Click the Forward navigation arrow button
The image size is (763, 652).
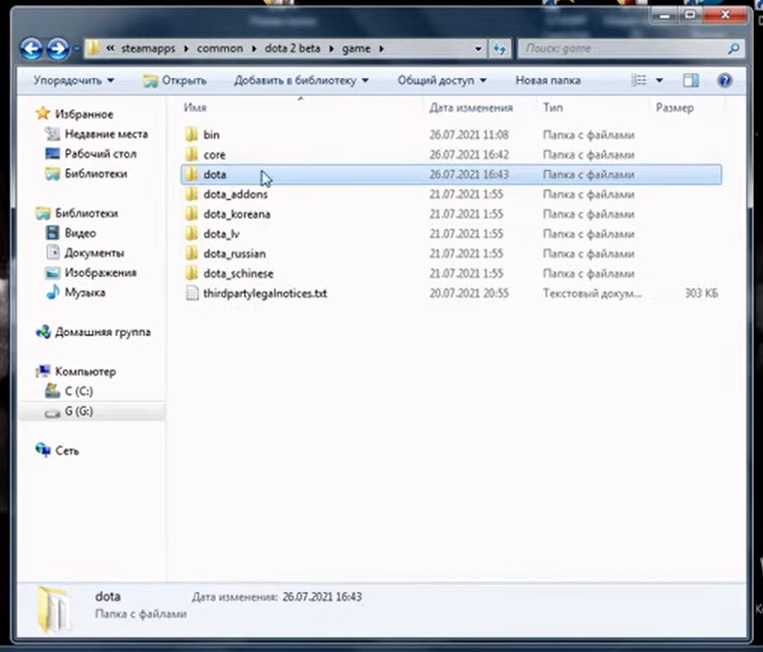pos(57,48)
